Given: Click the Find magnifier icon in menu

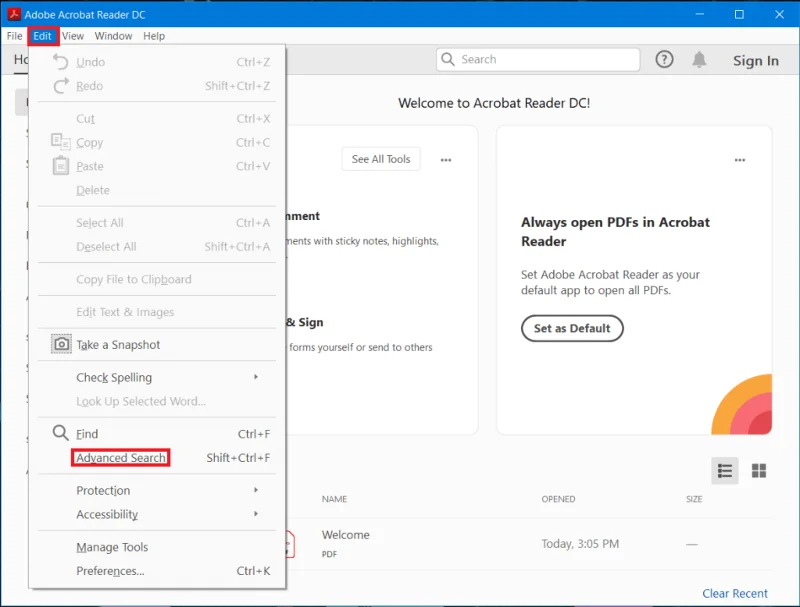Looking at the screenshot, I should click(61, 434).
